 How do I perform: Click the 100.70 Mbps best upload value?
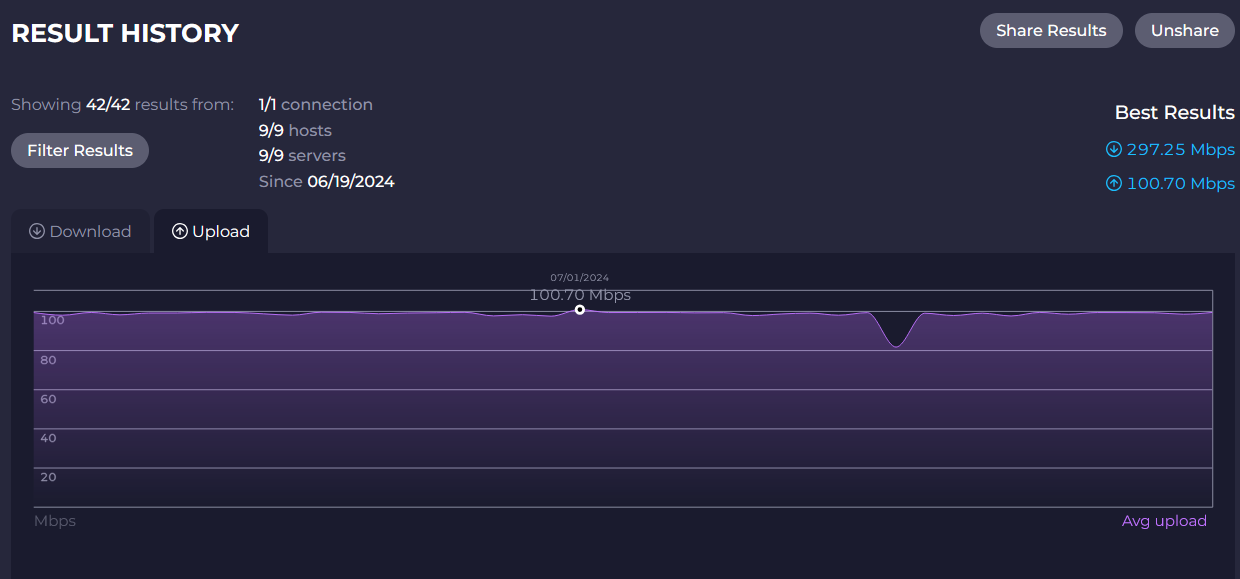[1181, 183]
